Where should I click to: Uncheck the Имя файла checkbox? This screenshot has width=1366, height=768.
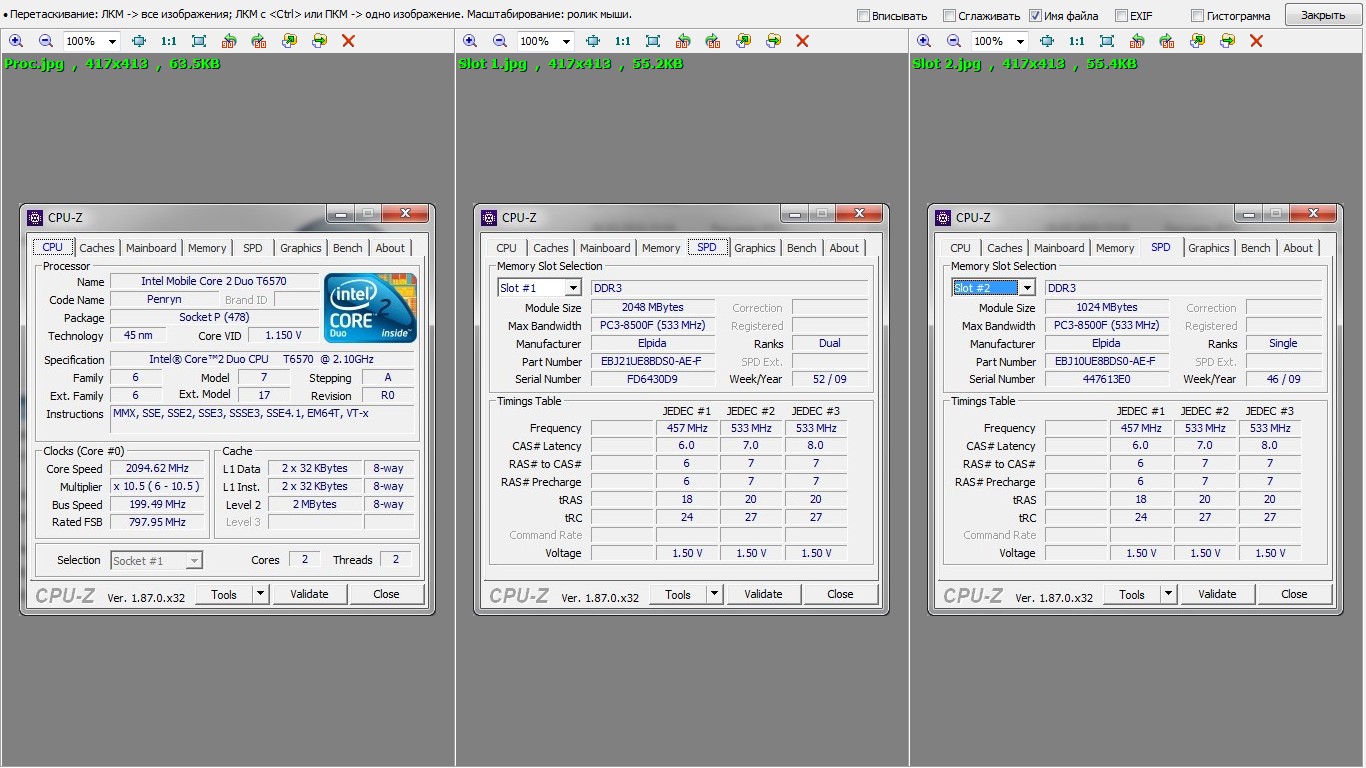[1035, 16]
